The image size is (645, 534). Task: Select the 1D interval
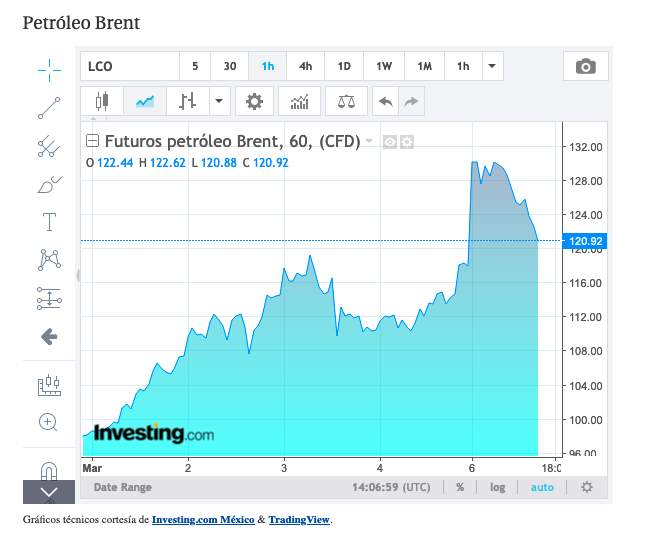click(344, 67)
